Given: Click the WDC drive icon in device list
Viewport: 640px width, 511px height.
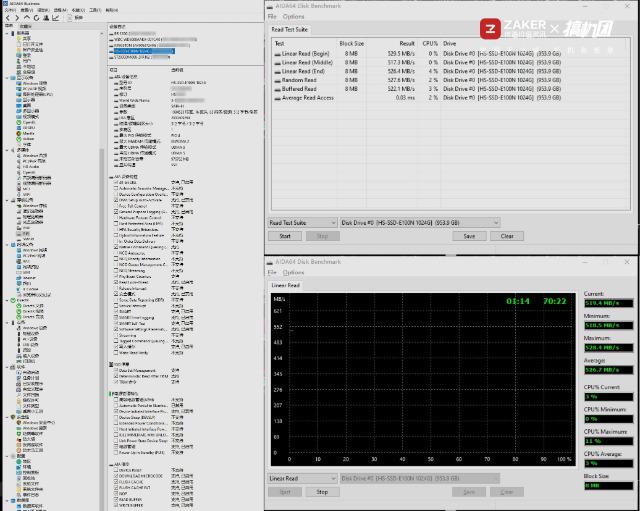Looking at the screenshot, I should point(111,40).
